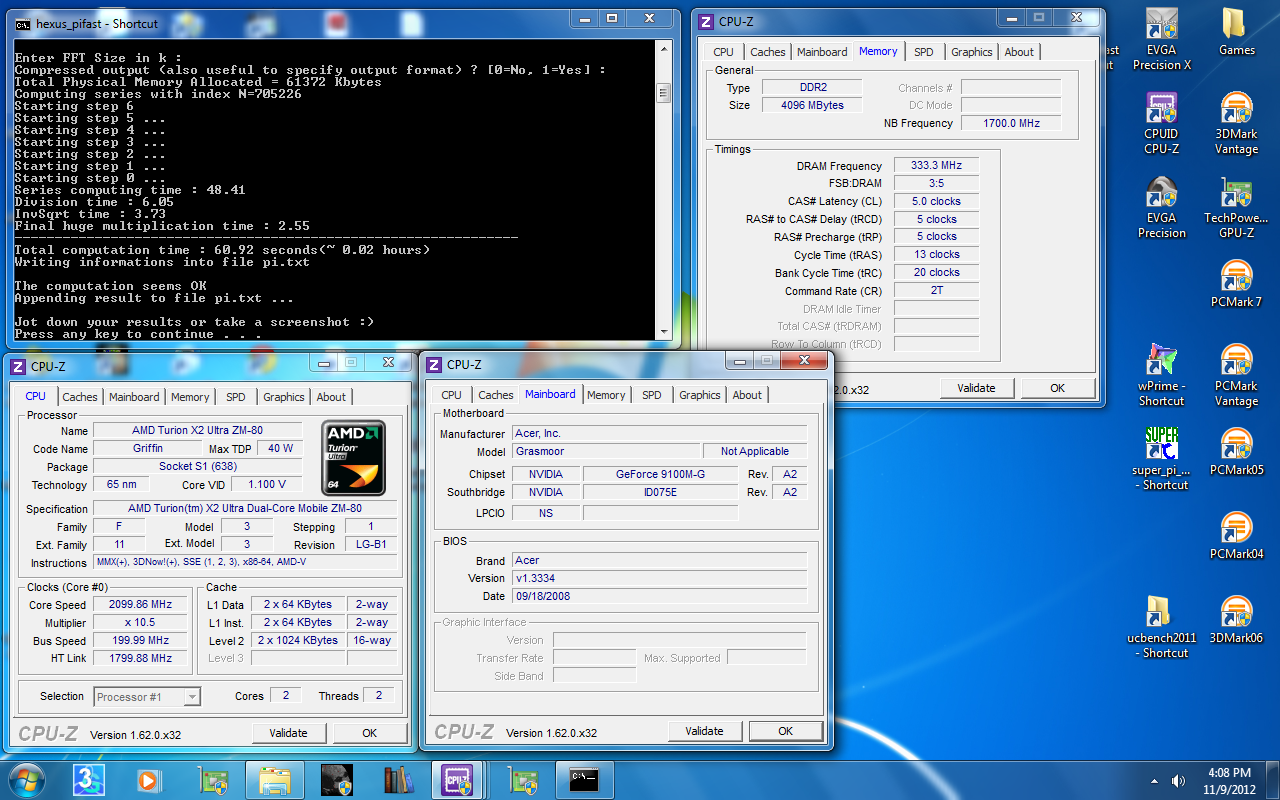
Task: Click CAS# Latency value 5.0 clocks
Action: (936, 202)
